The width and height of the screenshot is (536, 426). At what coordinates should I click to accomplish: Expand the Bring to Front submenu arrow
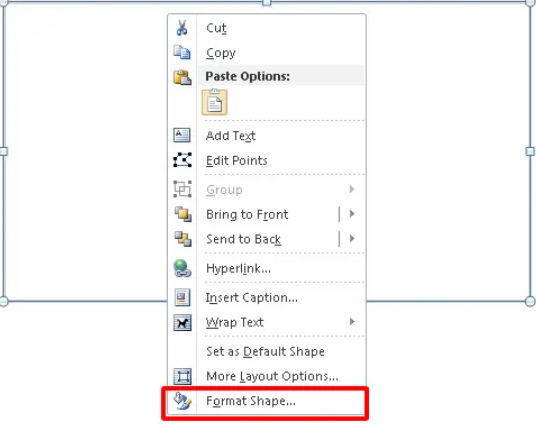pyautogui.click(x=352, y=214)
